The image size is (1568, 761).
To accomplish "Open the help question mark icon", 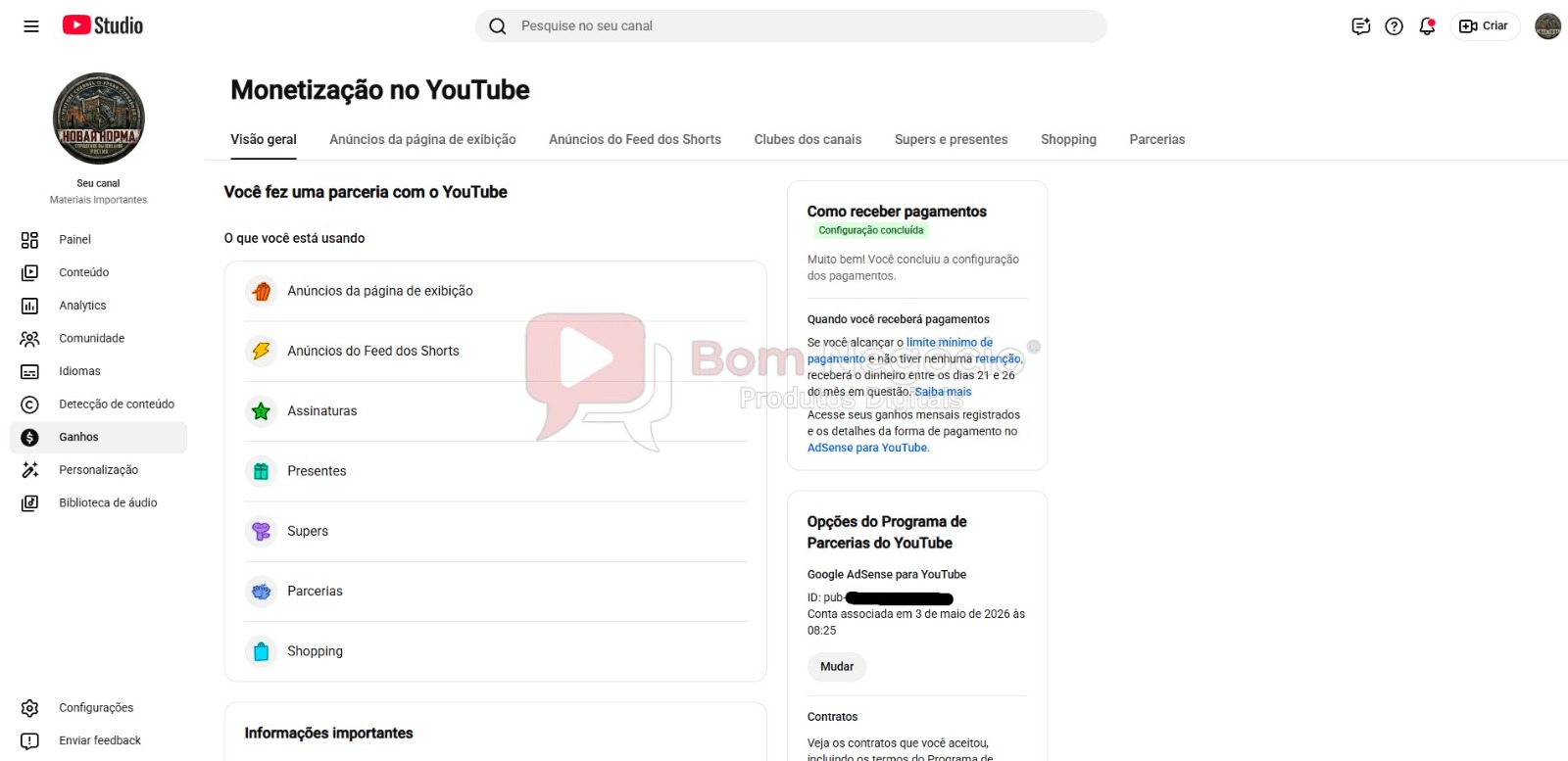I will 1394,26.
